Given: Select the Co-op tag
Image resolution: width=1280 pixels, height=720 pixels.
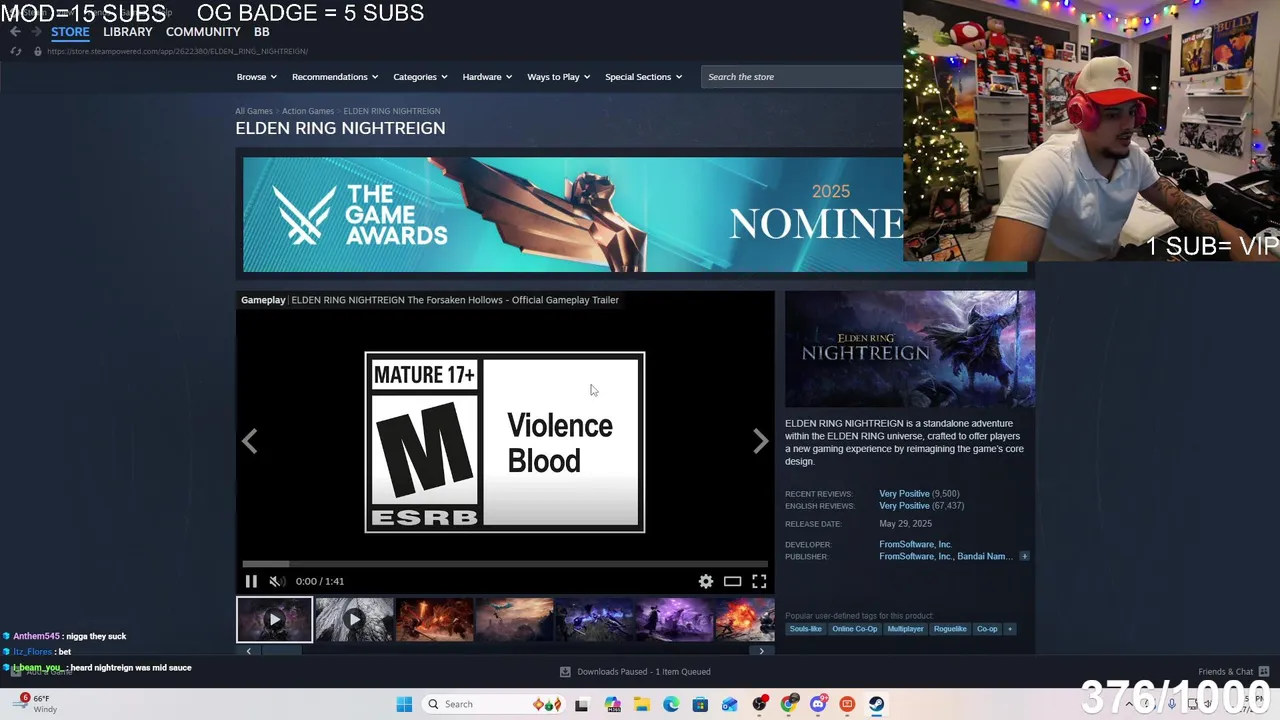Looking at the screenshot, I should point(987,629).
